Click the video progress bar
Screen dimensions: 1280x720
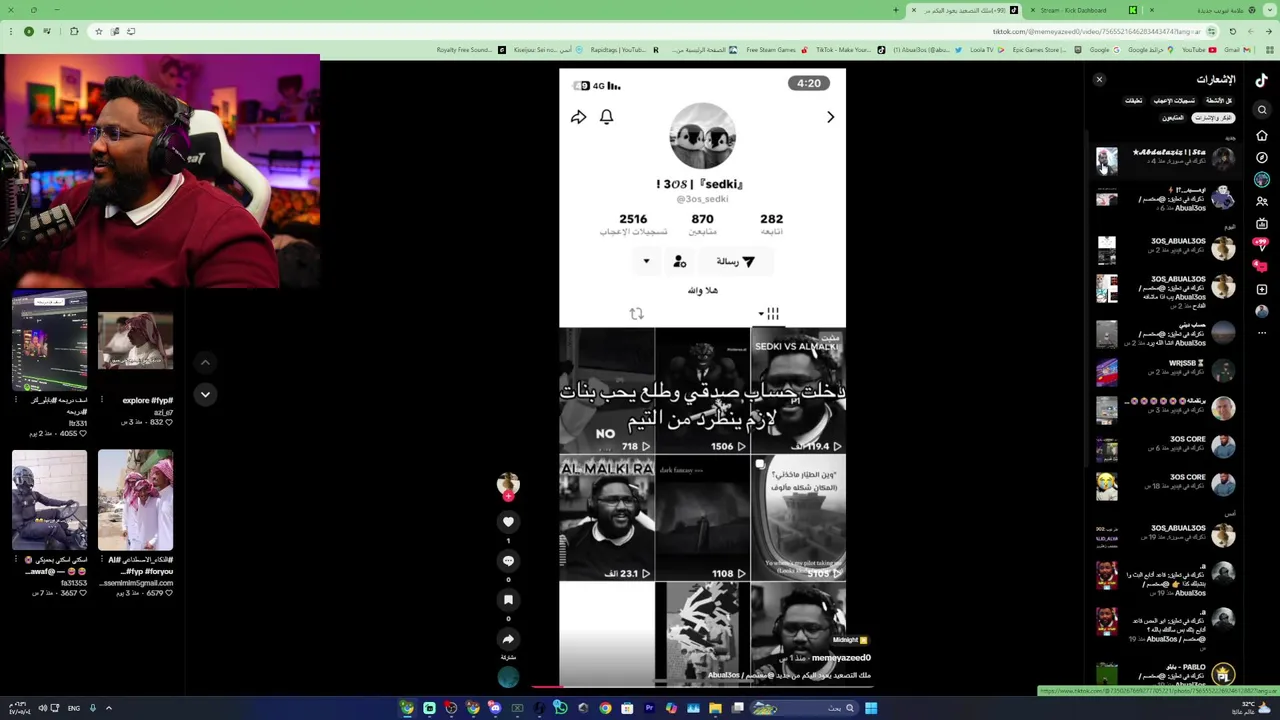point(702,686)
